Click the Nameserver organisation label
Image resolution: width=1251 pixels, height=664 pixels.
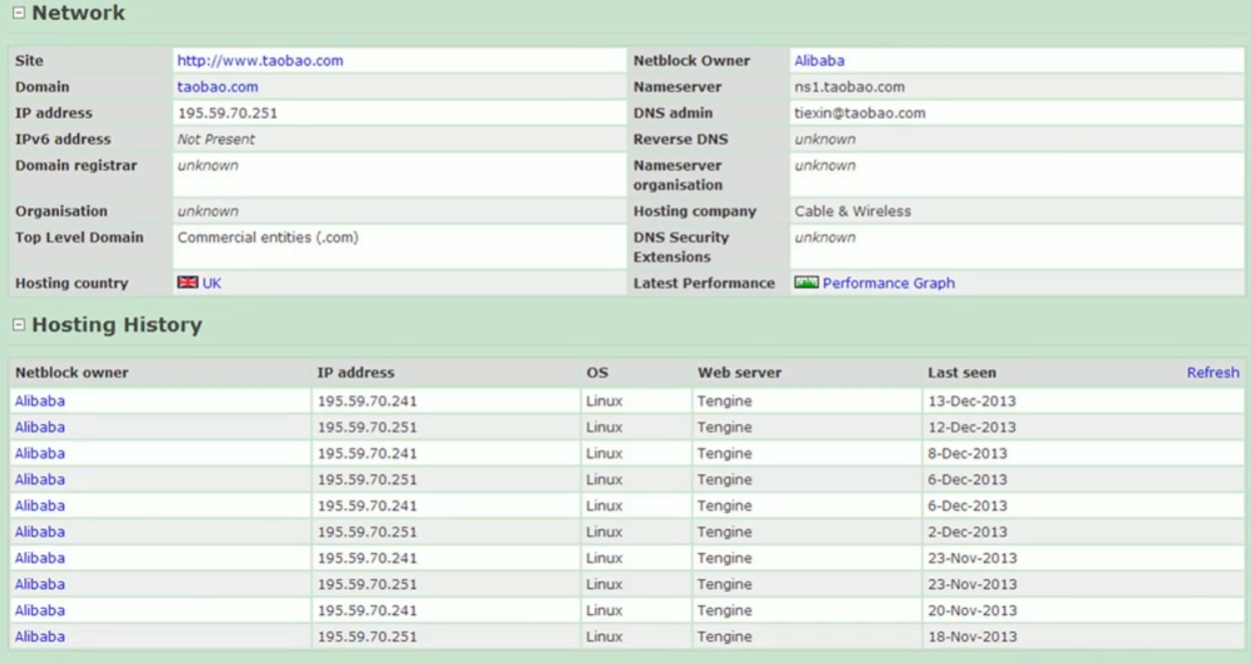[x=678, y=175]
